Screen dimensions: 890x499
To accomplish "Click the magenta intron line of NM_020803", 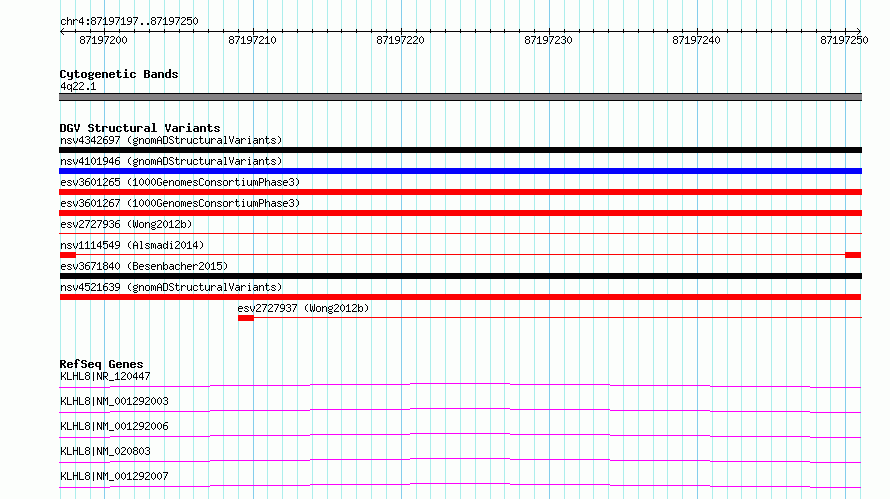I will coord(460,461).
